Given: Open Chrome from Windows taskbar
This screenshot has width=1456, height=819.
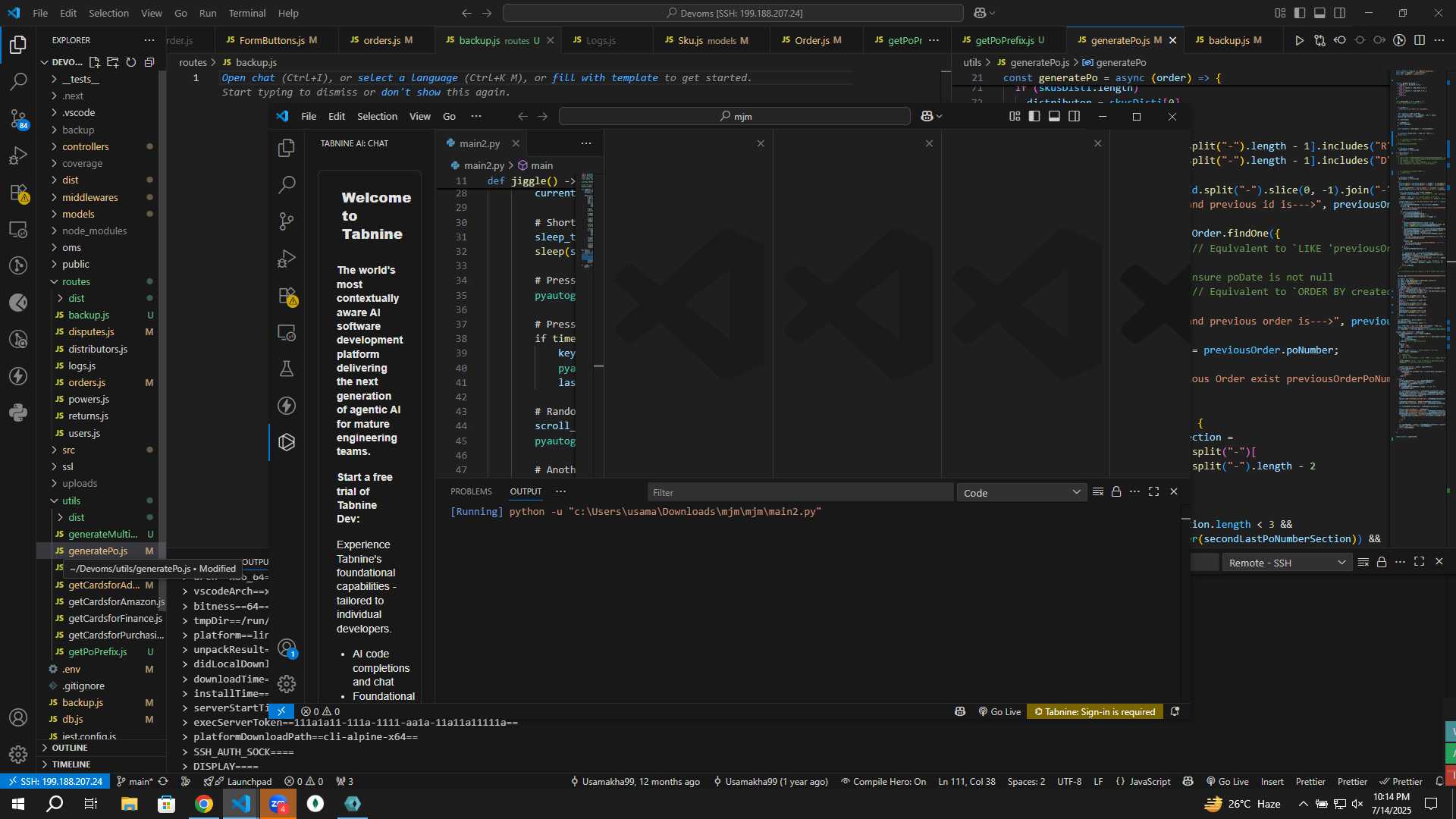Looking at the screenshot, I should click(204, 804).
